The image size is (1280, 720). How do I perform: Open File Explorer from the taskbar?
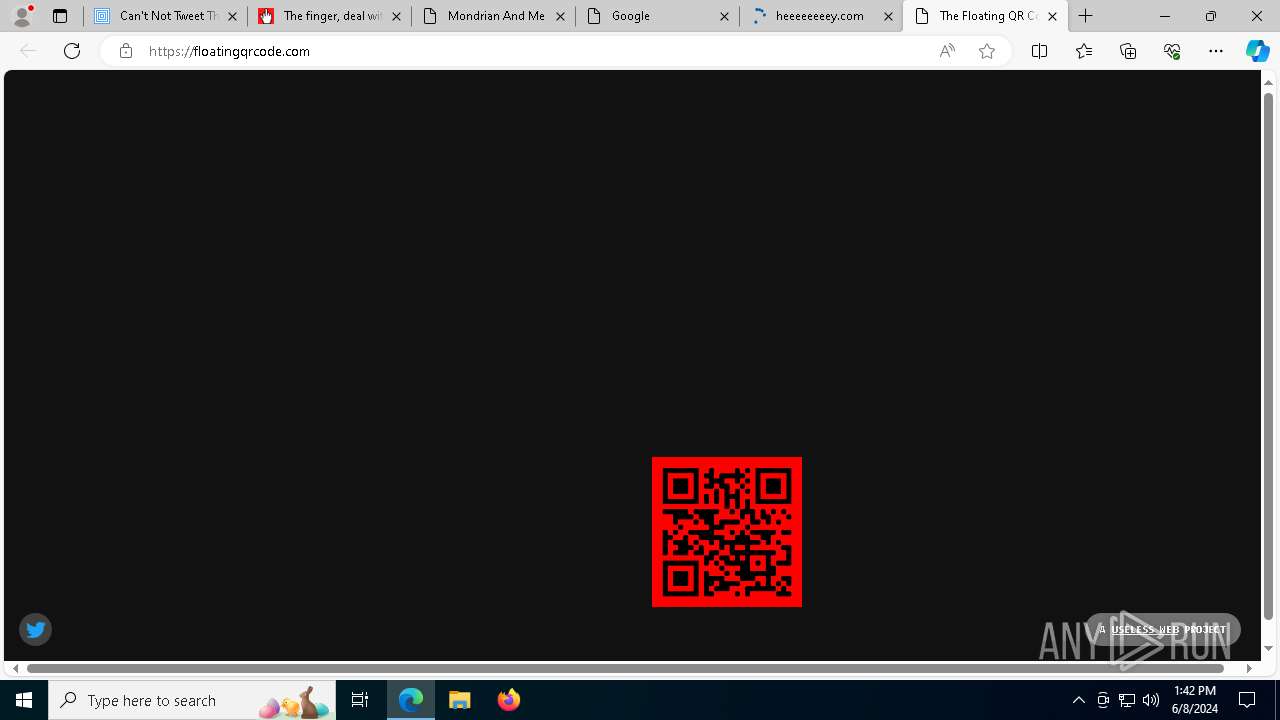coord(460,700)
